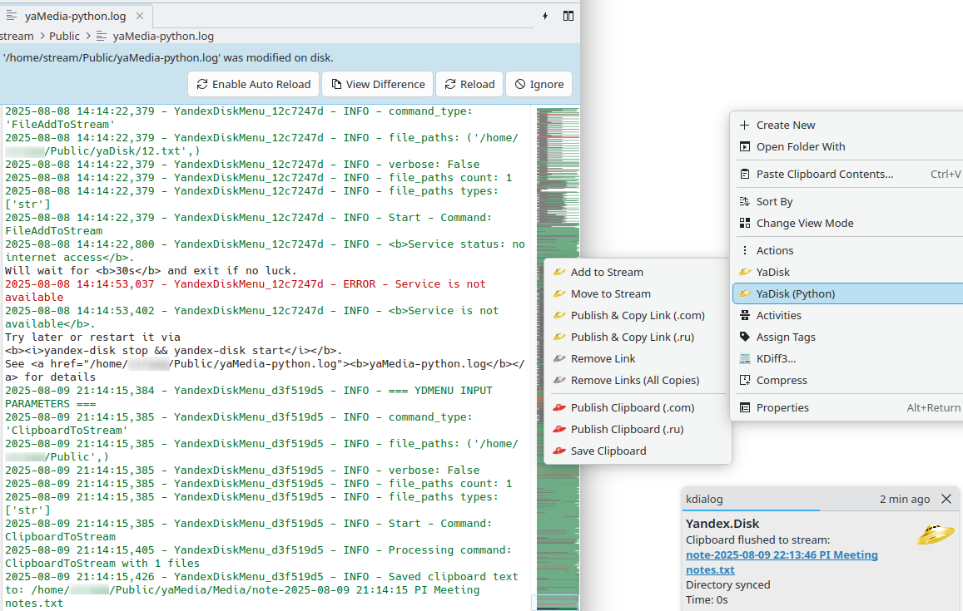Click the 'YDMENU INPUT' log line
This screenshot has width=963, height=611.
249,397
